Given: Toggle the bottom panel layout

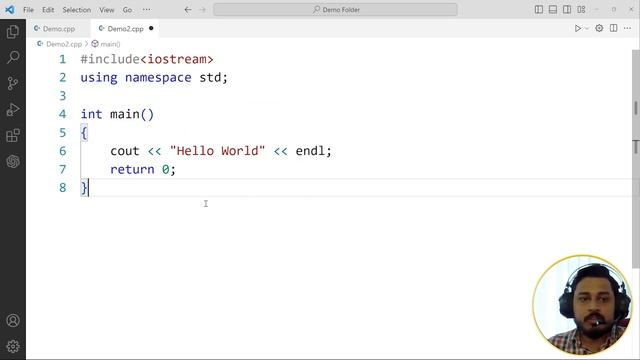Looking at the screenshot, I should coord(553,9).
